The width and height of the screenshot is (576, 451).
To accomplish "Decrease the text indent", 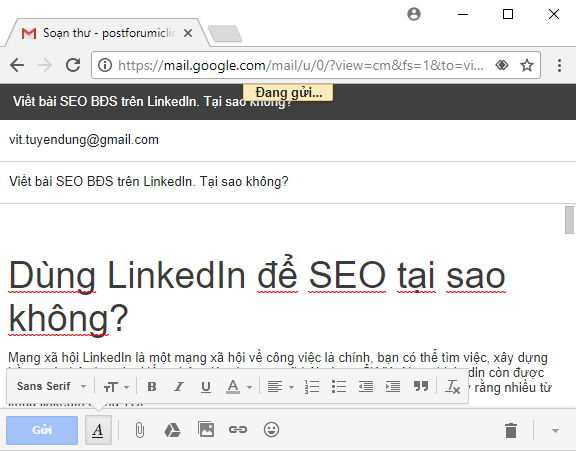I will point(366,387).
